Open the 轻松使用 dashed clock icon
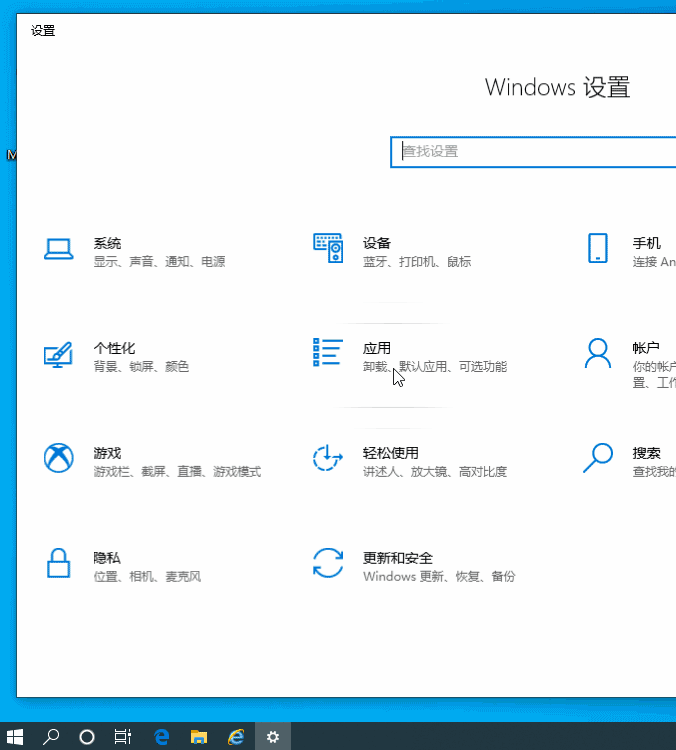 pyautogui.click(x=328, y=458)
